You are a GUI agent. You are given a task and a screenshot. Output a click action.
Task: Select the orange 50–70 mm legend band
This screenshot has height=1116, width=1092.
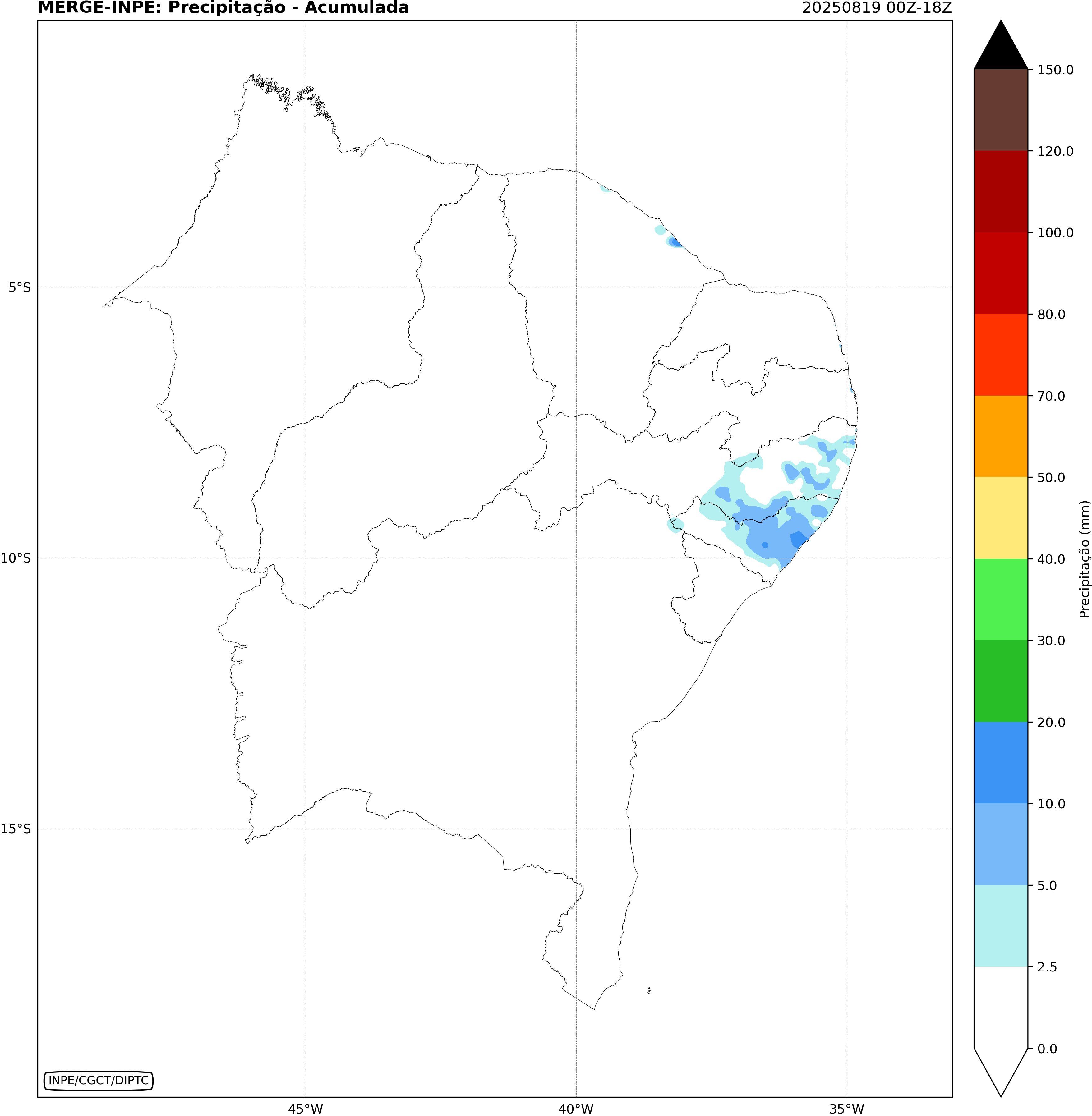coord(1000,436)
